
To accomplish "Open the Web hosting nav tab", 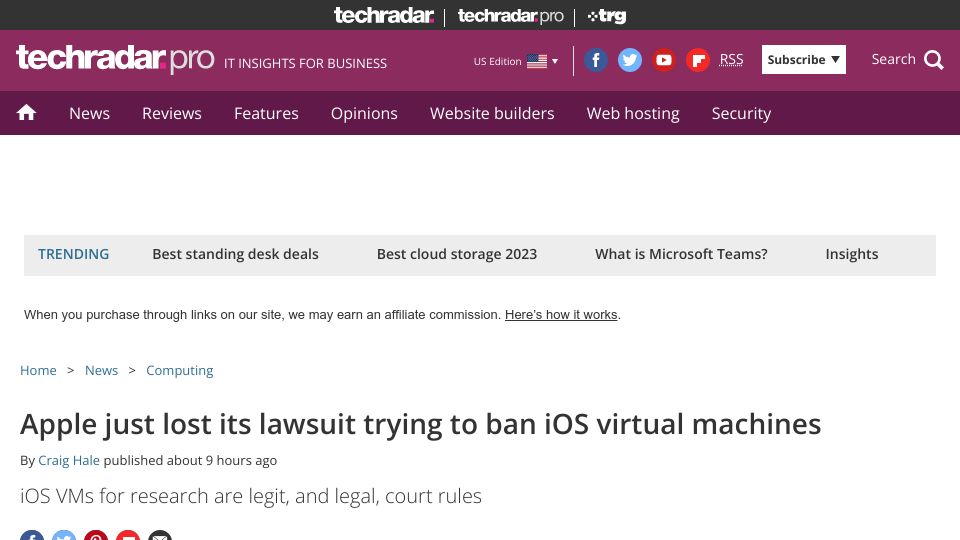I will (x=633, y=113).
